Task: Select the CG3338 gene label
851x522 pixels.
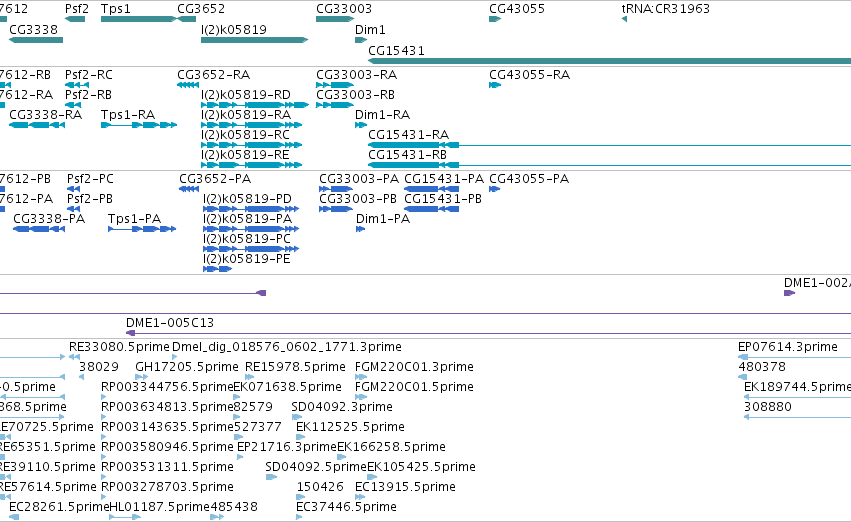Action: click(34, 29)
